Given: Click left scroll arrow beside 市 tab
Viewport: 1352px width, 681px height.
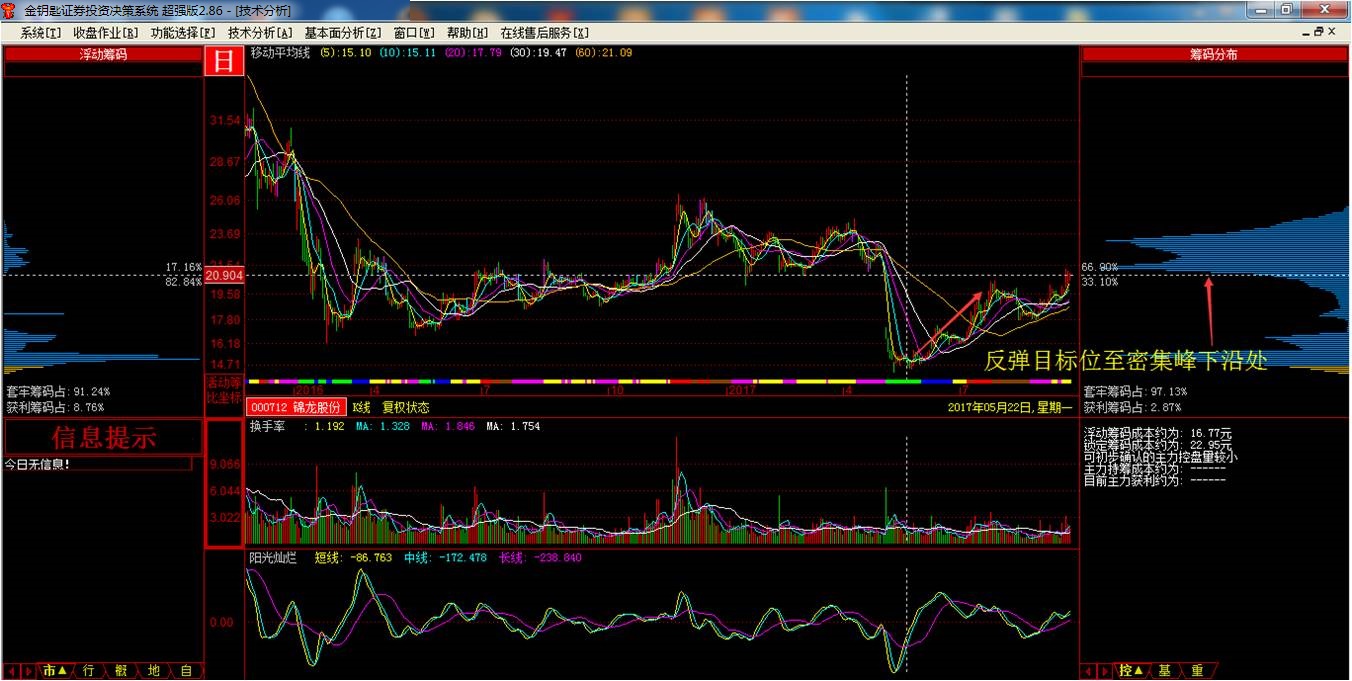Looking at the screenshot, I should [12, 671].
